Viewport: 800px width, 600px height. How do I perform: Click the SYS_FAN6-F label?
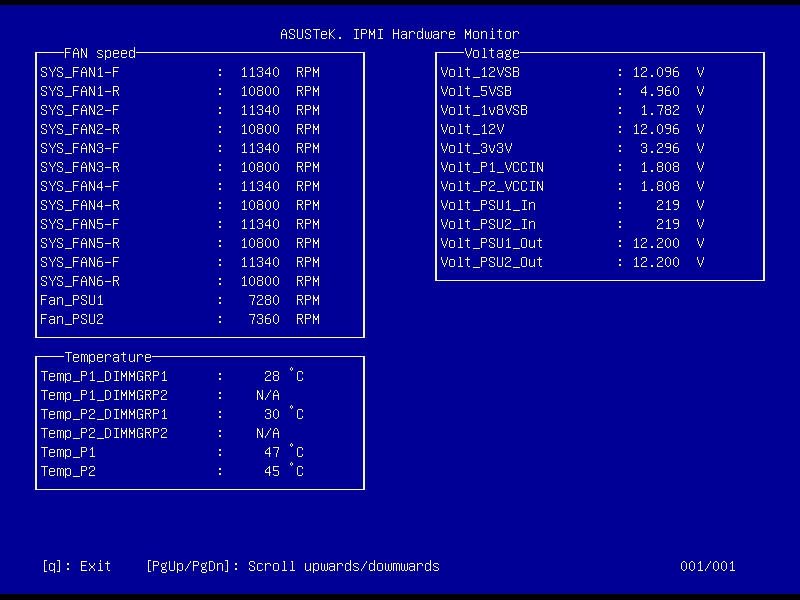(x=80, y=262)
